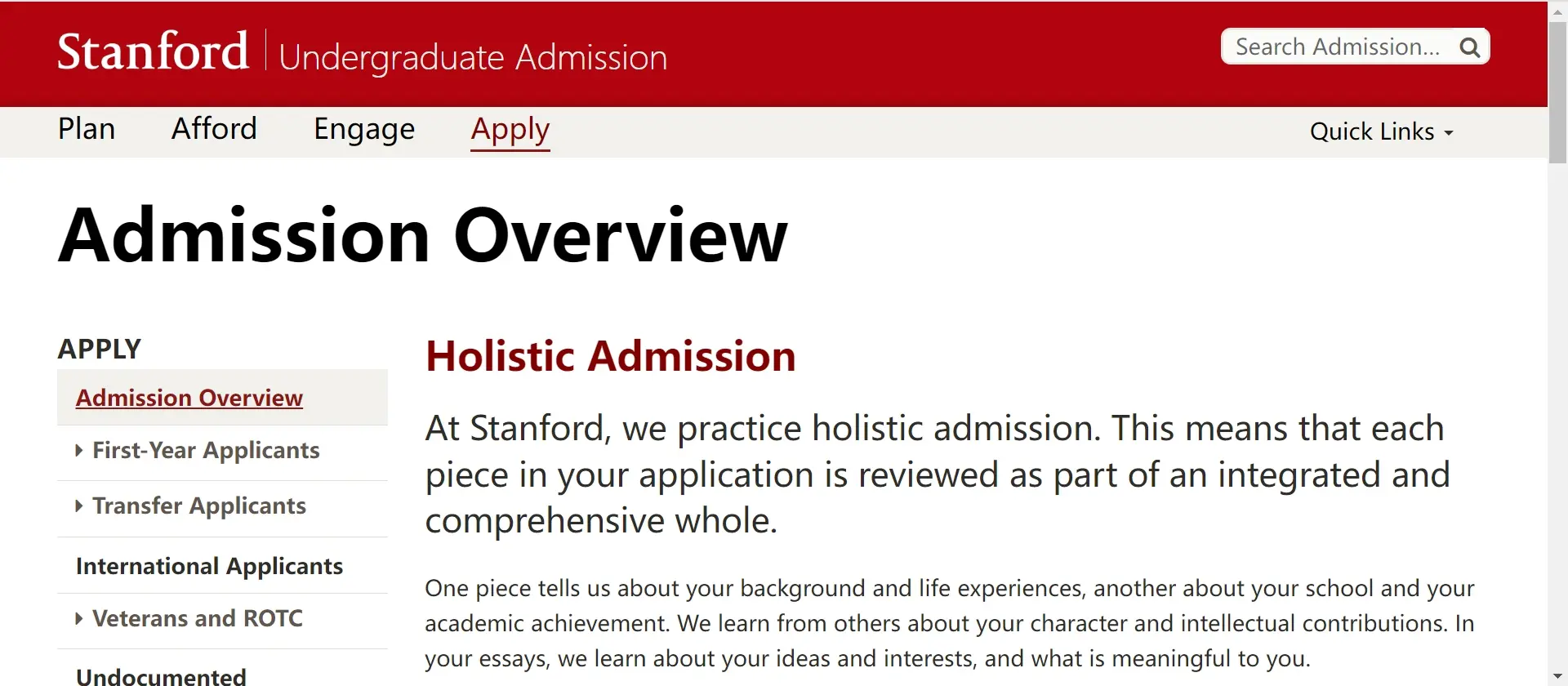Open Admission Overview sidebar link
The height and width of the screenshot is (686, 1568).
pyautogui.click(x=189, y=398)
